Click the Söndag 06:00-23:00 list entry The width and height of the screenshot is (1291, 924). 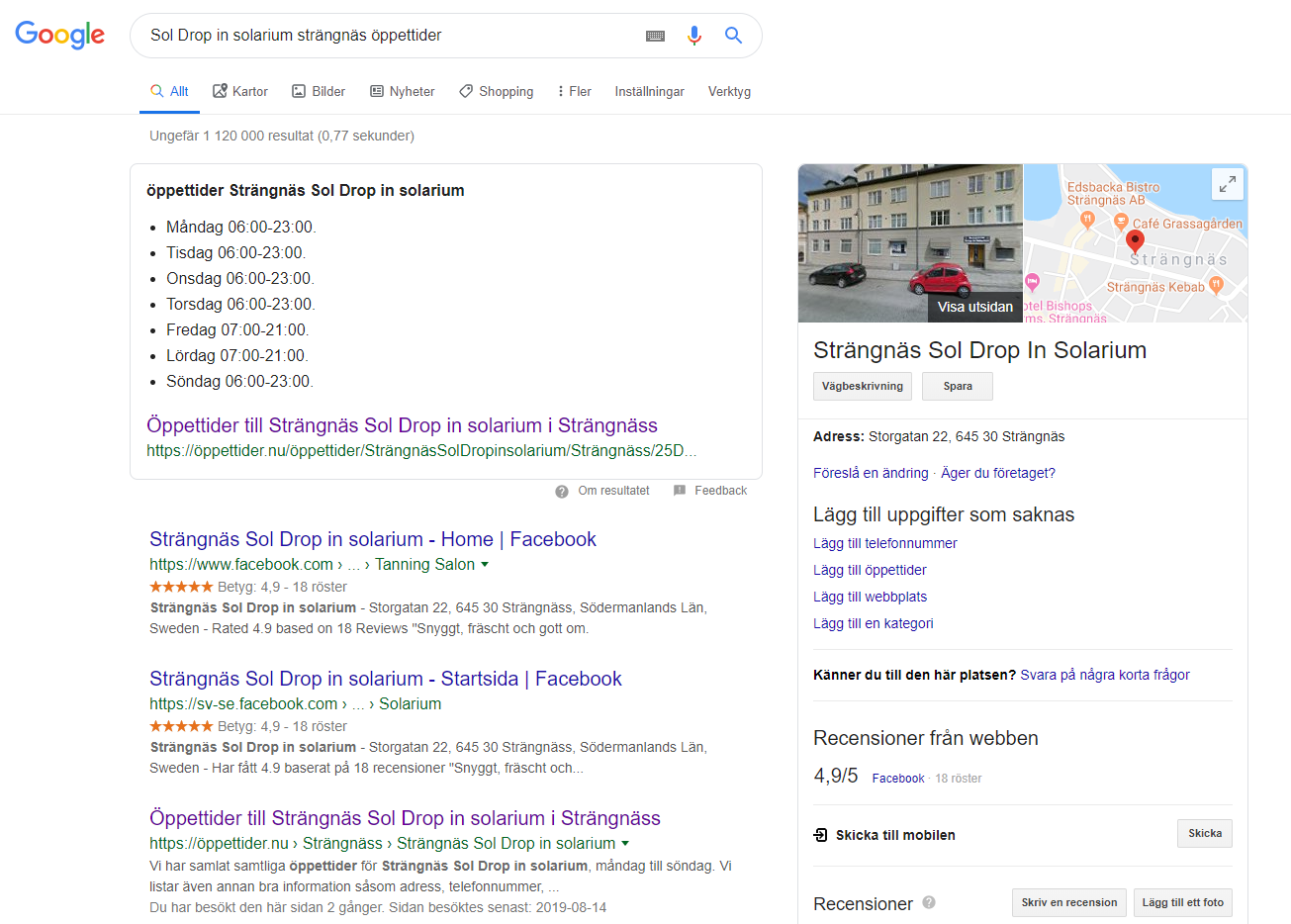click(x=239, y=381)
